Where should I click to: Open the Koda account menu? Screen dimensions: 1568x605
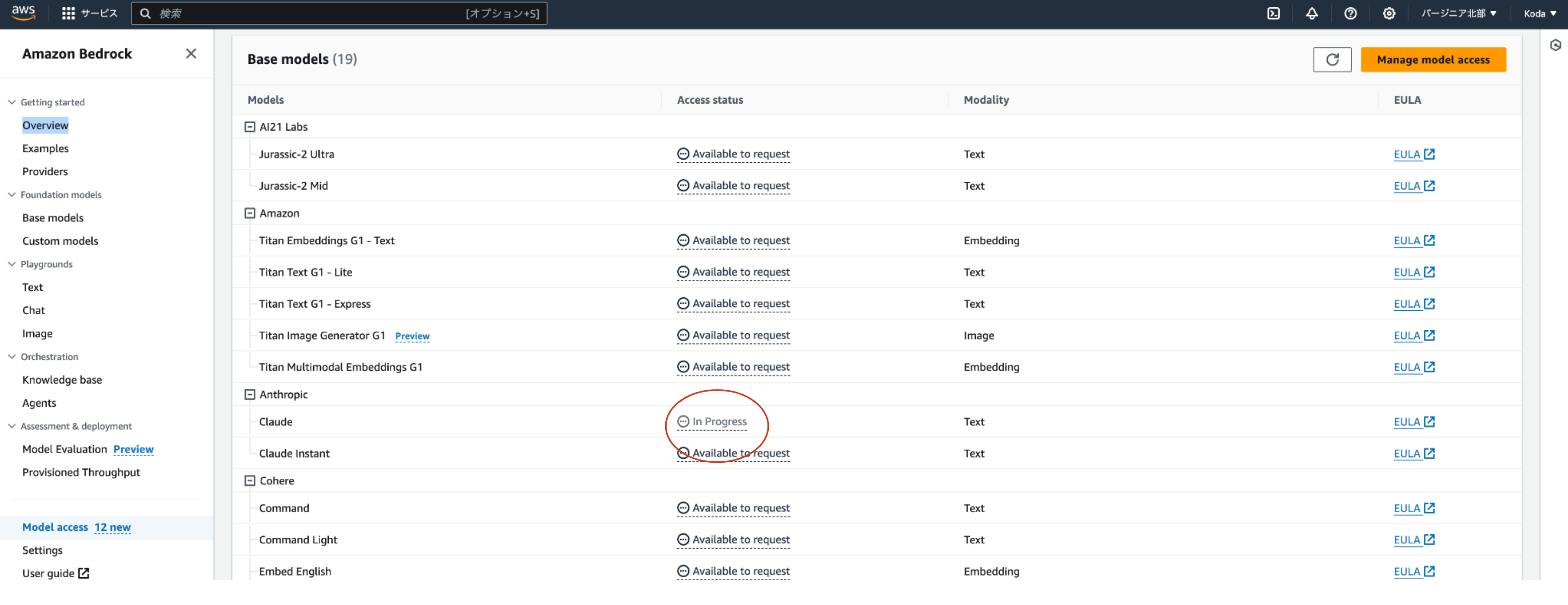(x=1540, y=13)
